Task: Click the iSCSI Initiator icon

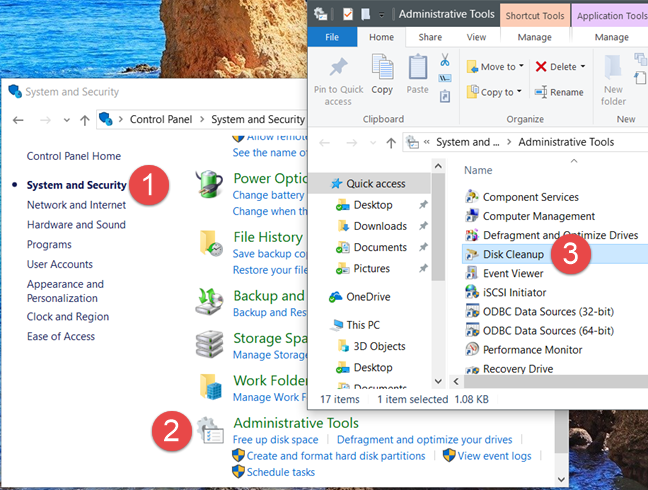Action: (x=472, y=292)
